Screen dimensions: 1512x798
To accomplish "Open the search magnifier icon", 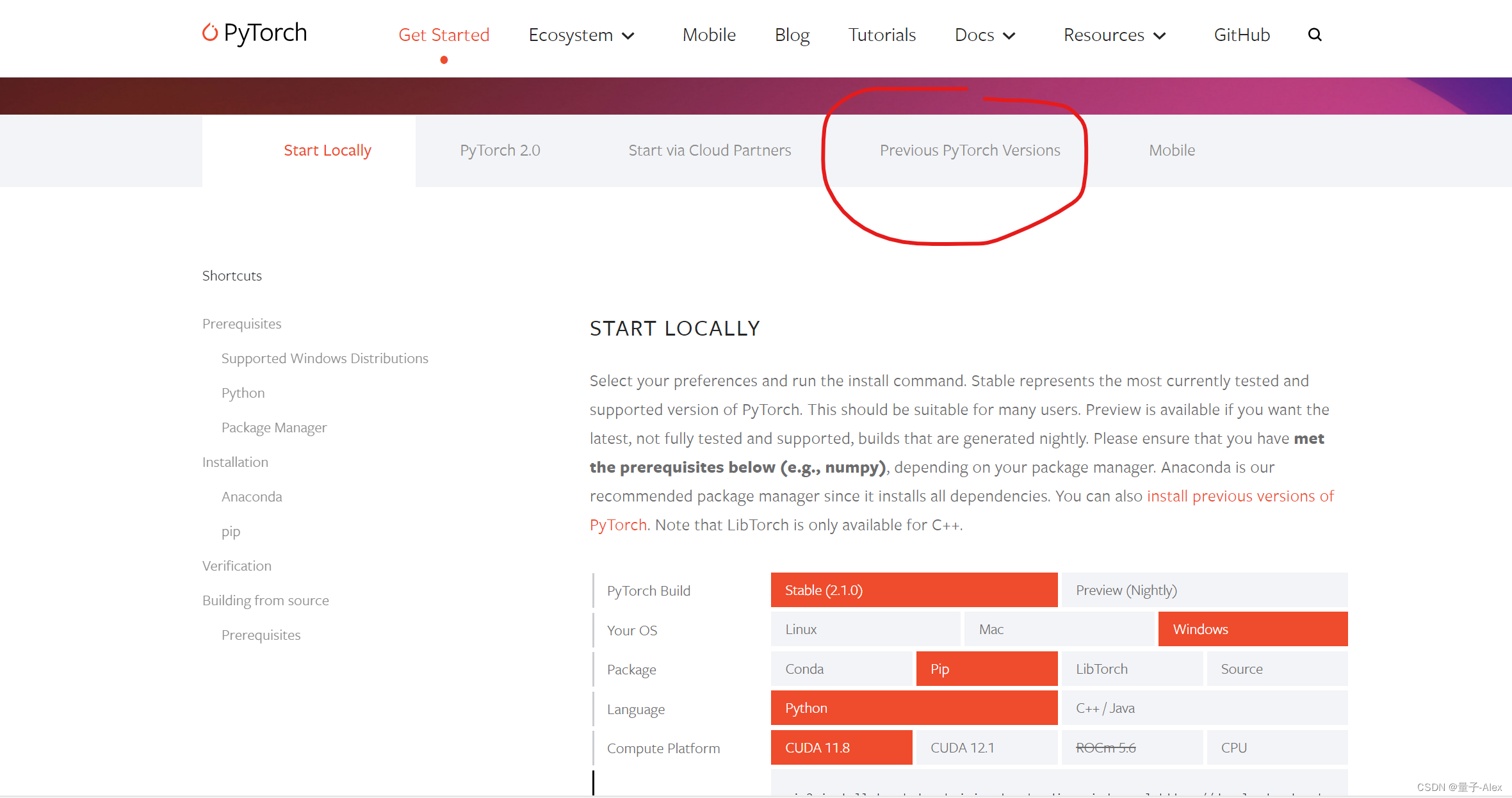I will point(1315,35).
